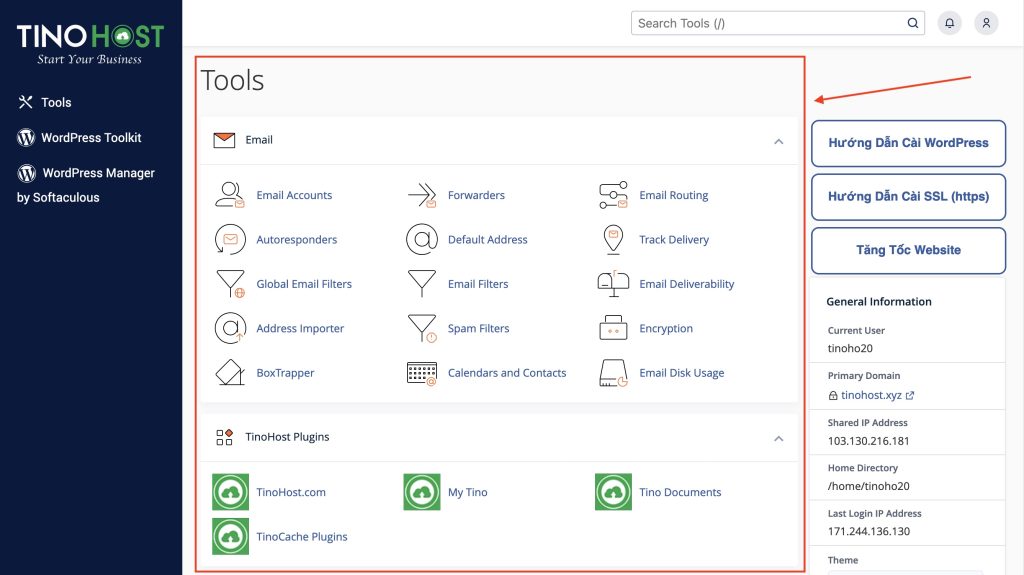This screenshot has width=1024, height=575.
Task: Click the search magnifier icon
Action: point(913,23)
